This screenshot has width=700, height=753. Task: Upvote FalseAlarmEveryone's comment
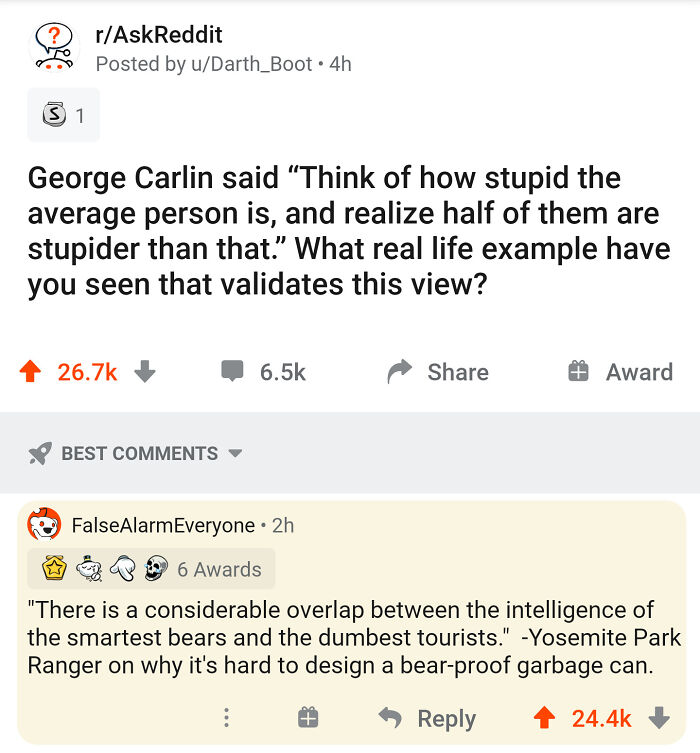[x=544, y=718]
